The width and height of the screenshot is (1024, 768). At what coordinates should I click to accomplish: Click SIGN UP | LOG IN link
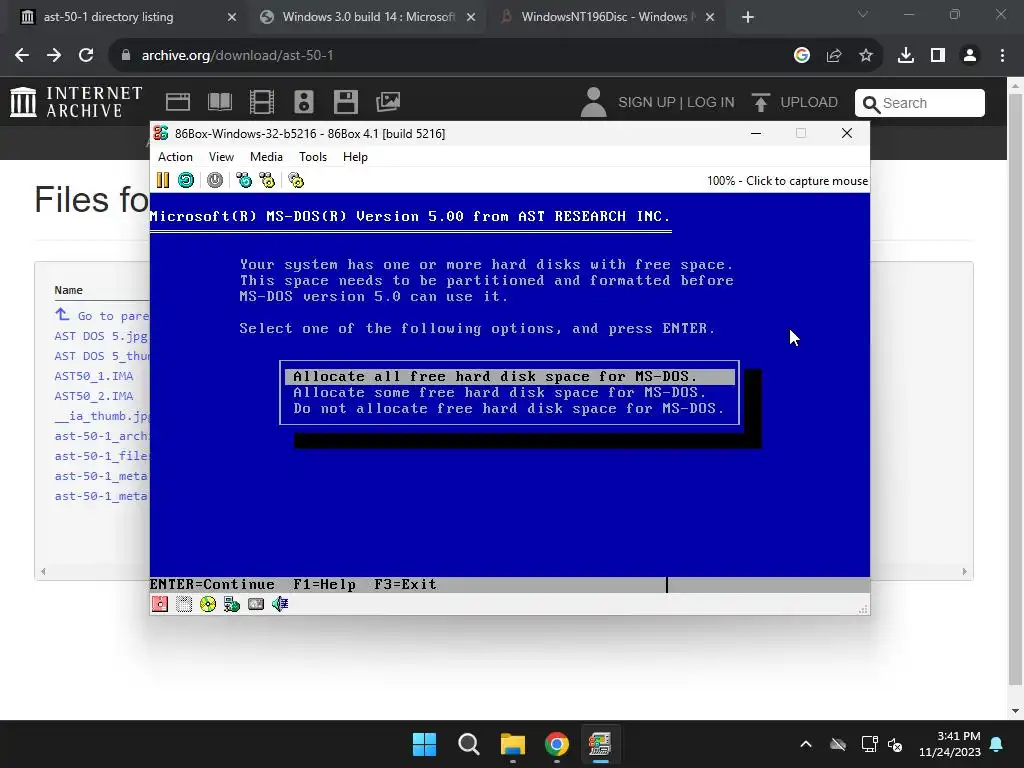tap(676, 103)
